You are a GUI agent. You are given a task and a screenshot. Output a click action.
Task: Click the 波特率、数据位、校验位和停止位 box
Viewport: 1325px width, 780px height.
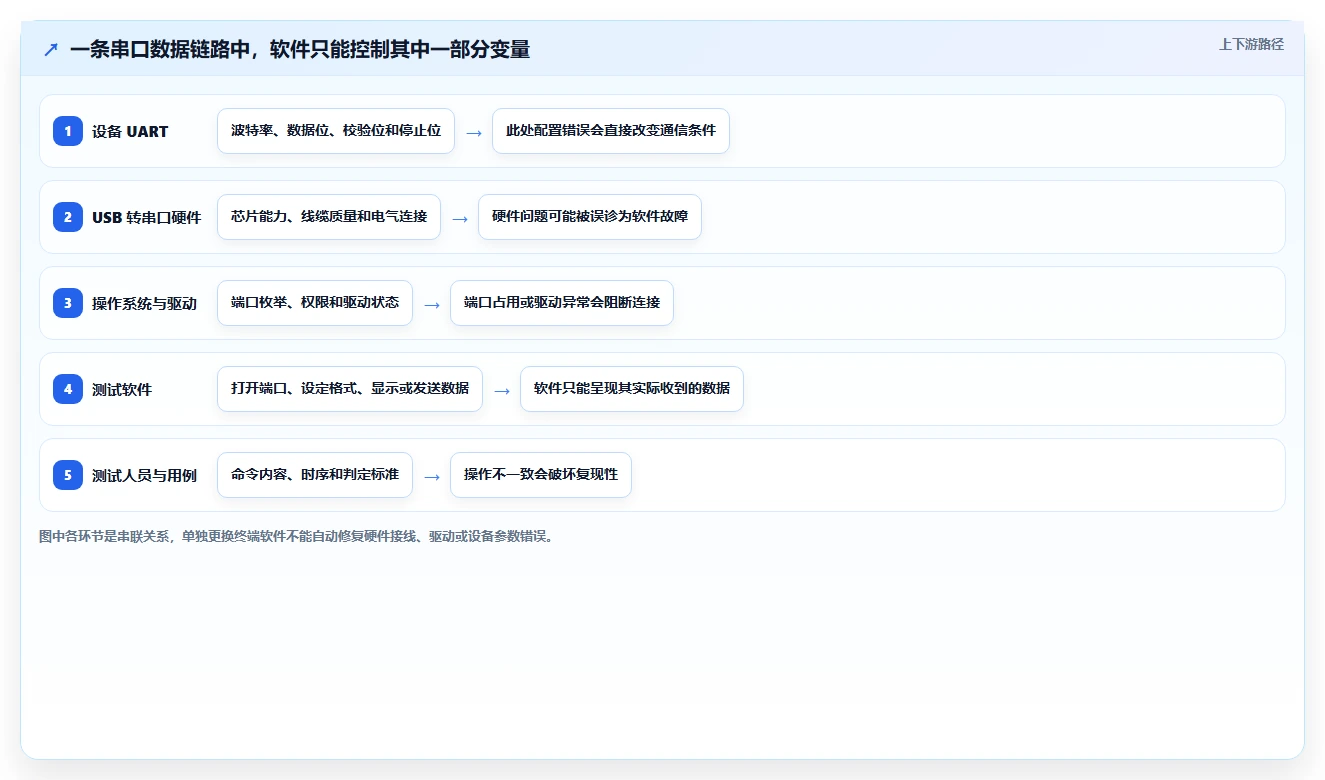click(336, 131)
